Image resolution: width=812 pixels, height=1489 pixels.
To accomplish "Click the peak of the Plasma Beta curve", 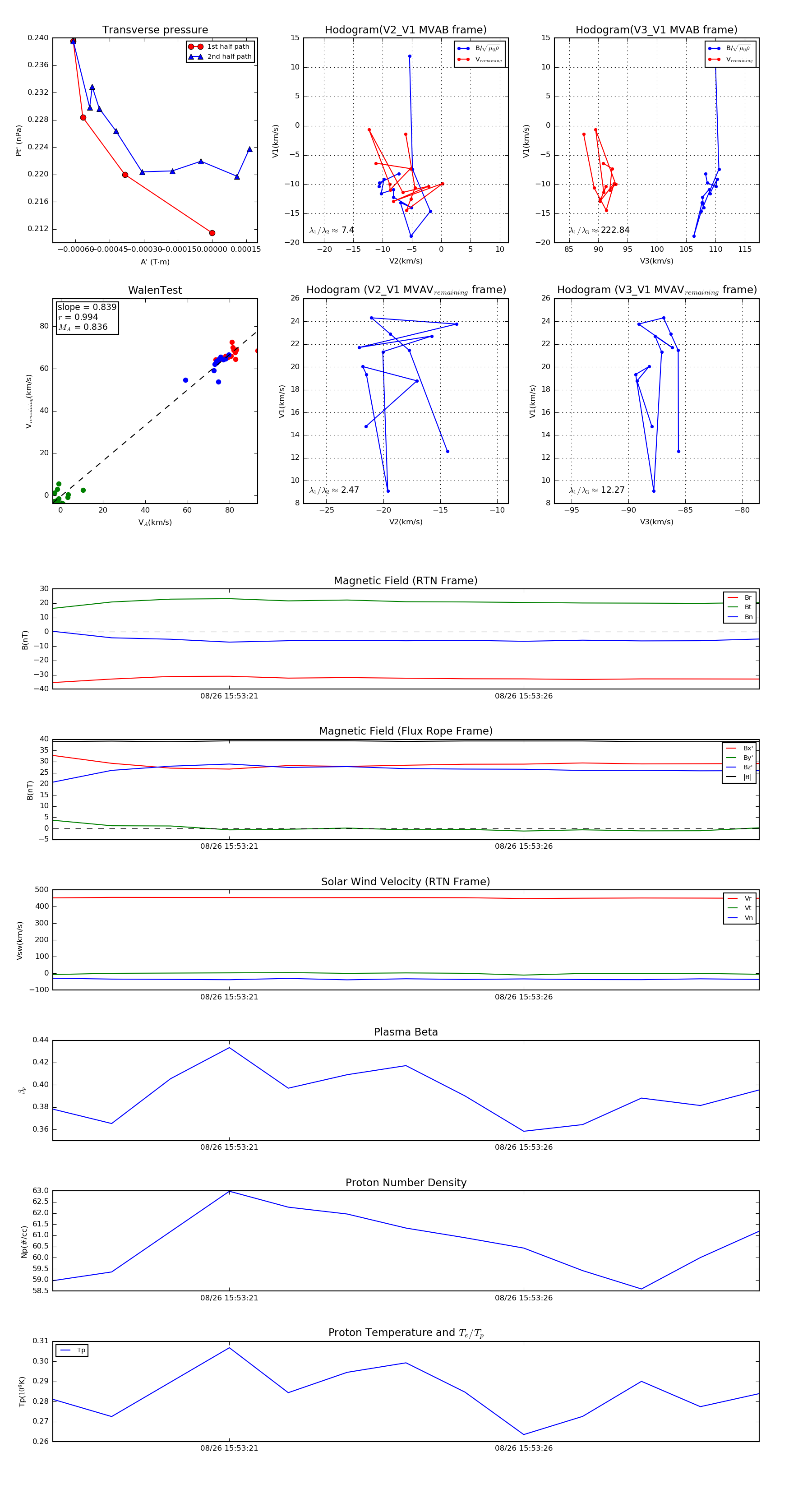I will click(x=230, y=1048).
